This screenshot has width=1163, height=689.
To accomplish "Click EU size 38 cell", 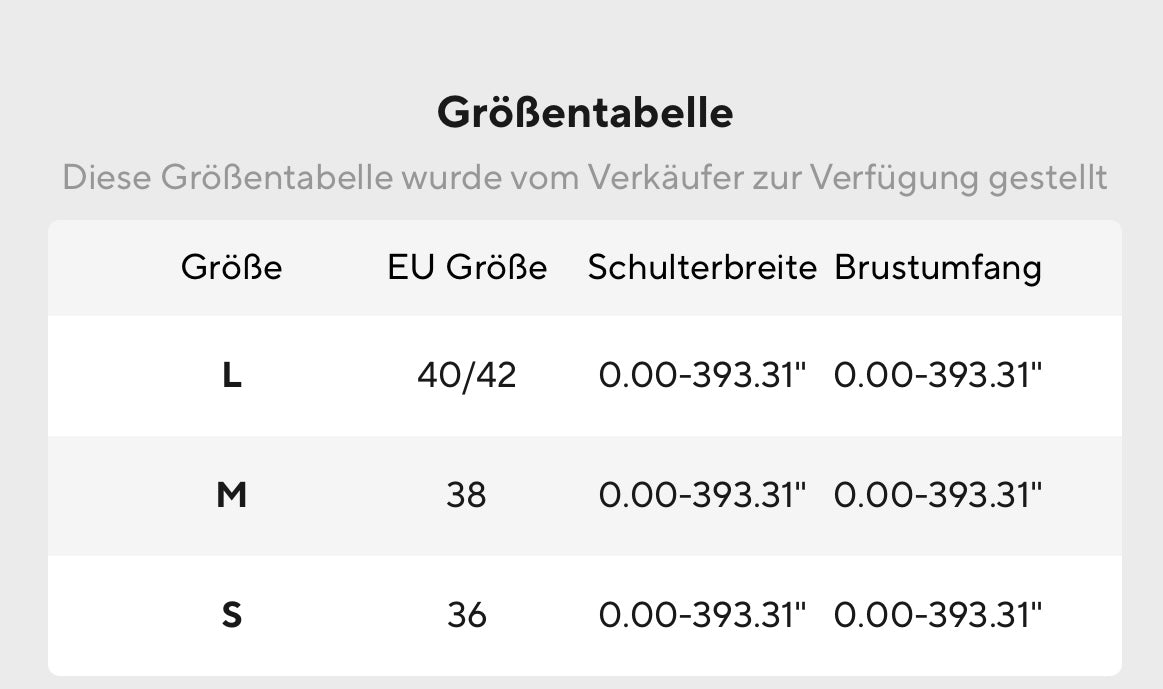I will (x=467, y=495).
